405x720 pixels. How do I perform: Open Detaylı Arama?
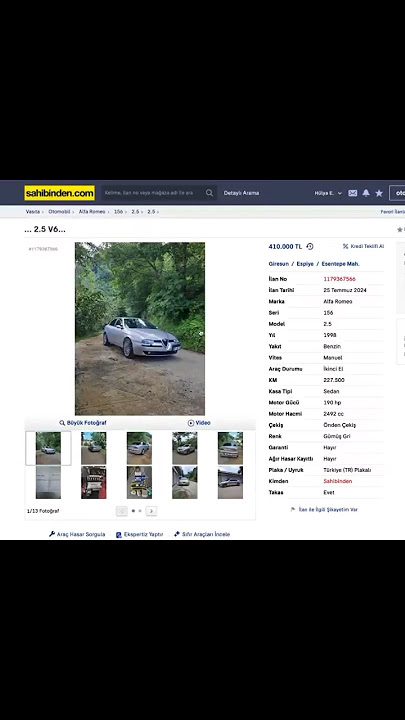pos(242,193)
